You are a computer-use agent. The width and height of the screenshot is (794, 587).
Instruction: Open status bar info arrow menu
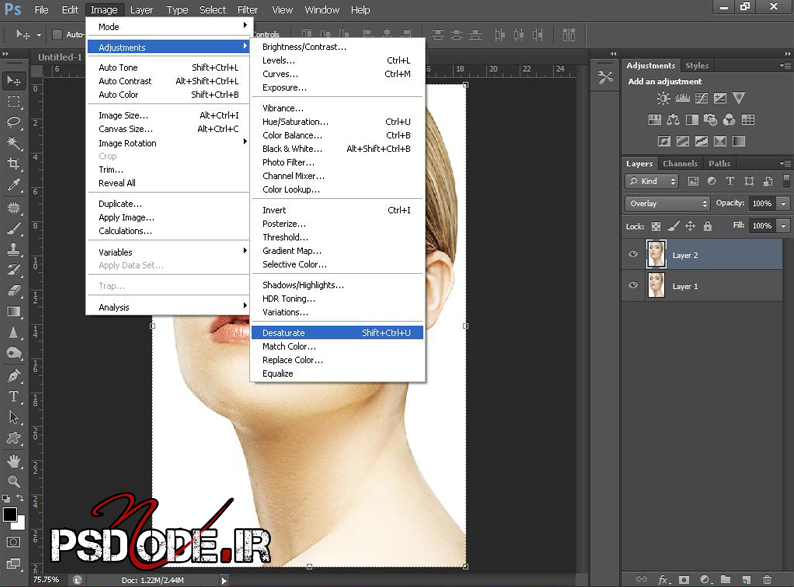(x=224, y=580)
